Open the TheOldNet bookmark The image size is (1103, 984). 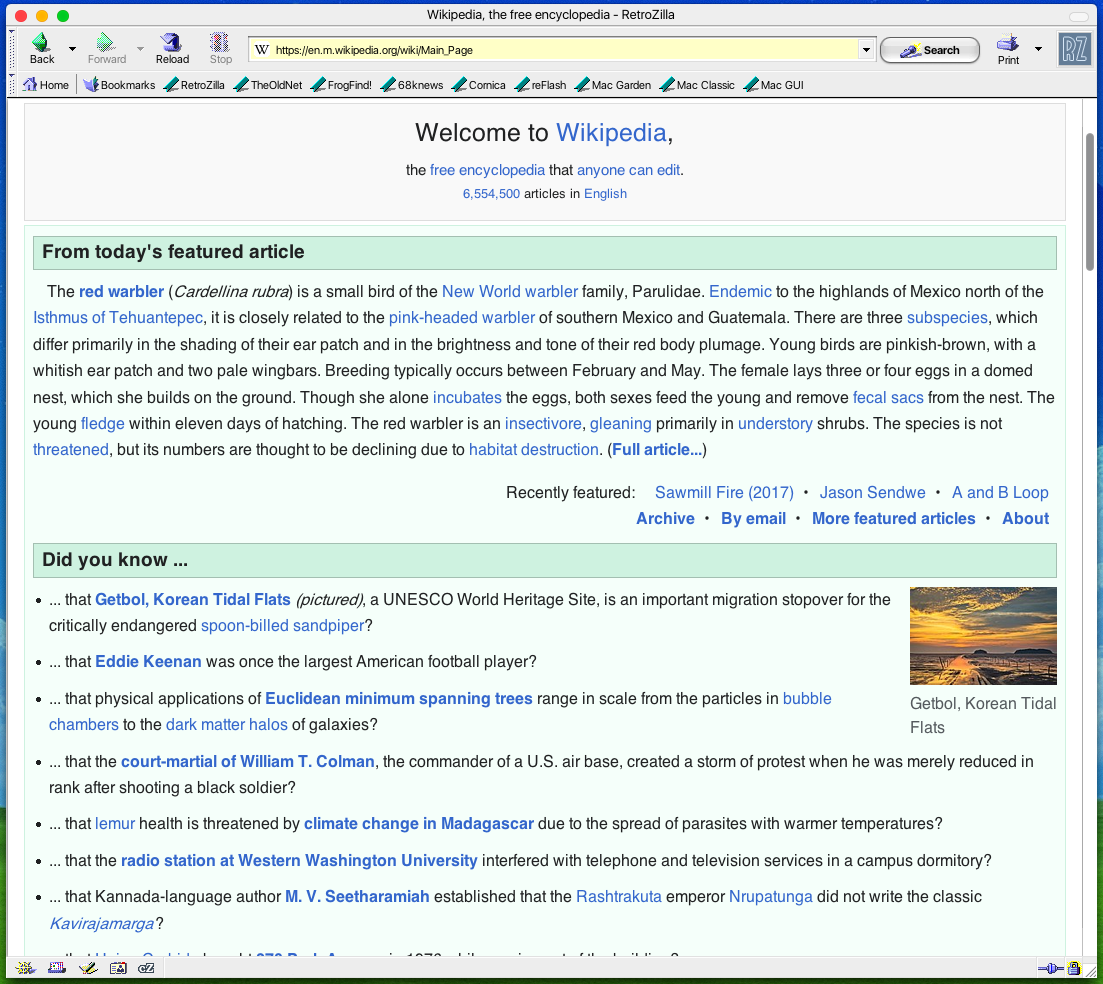click(268, 85)
